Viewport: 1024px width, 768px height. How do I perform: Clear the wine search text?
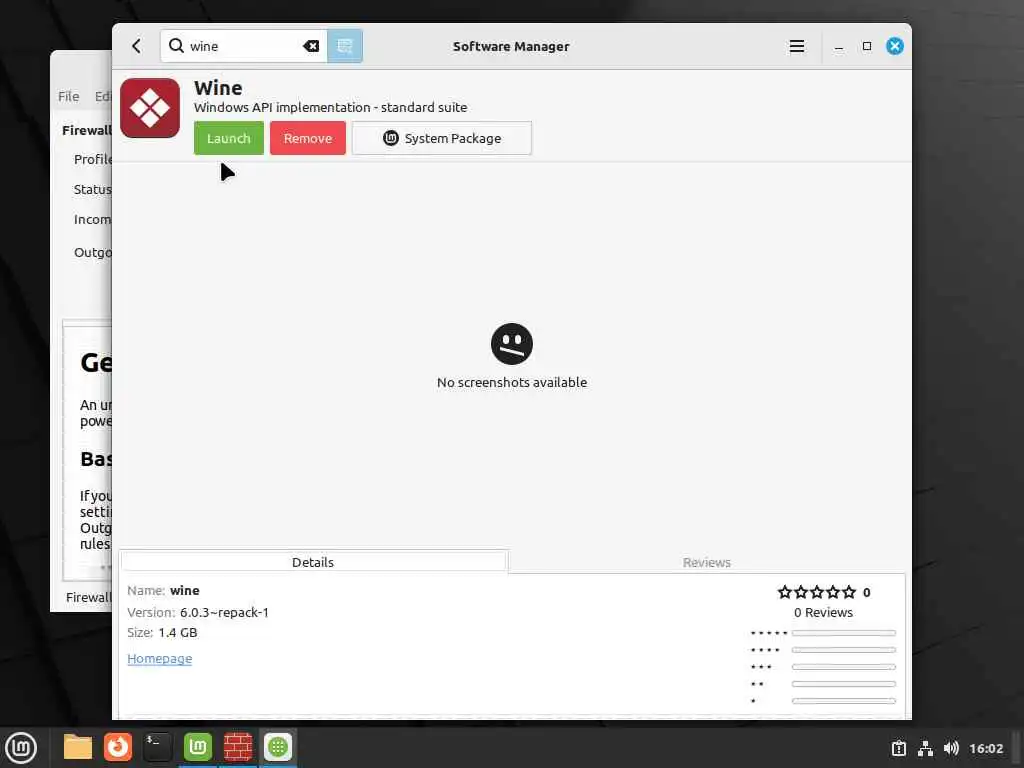pos(311,46)
